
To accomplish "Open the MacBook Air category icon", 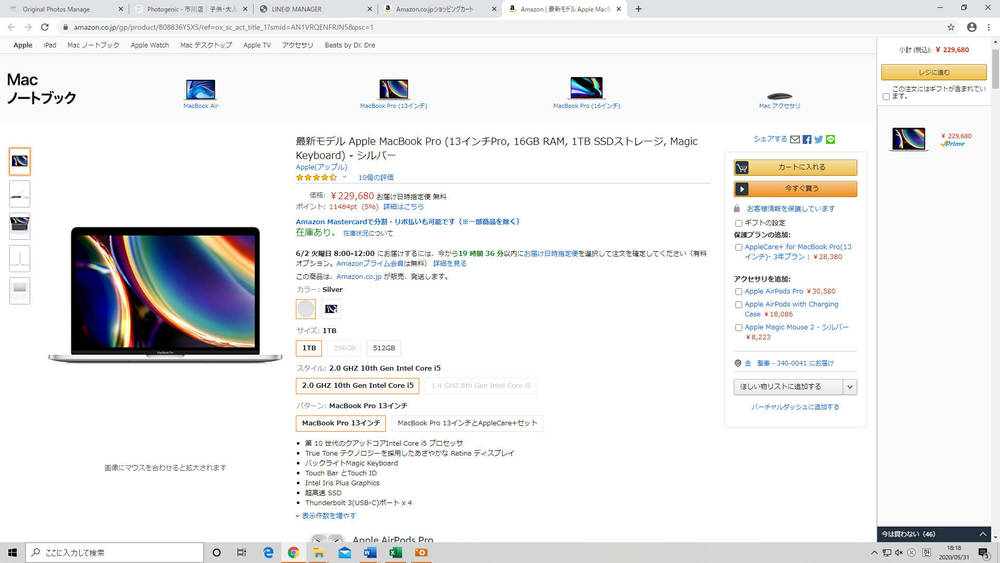I will click(x=200, y=89).
